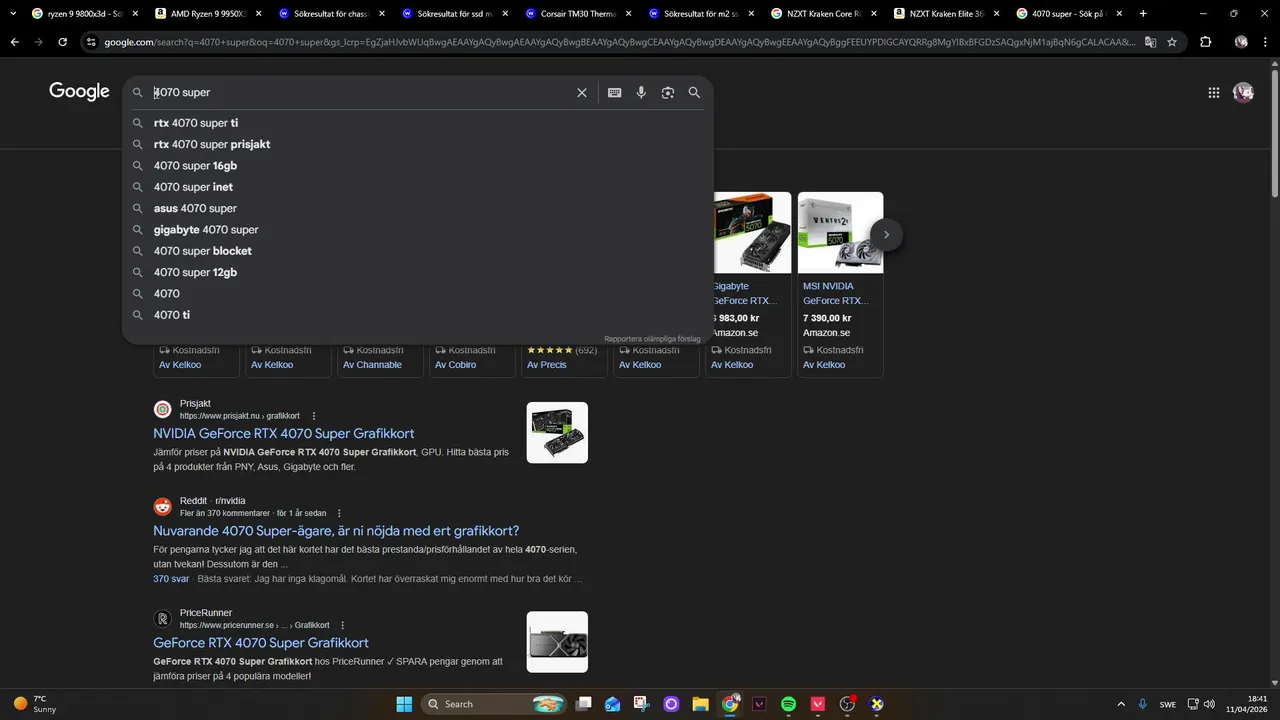Open '370 svar' link under Reddit result
The width and height of the screenshot is (1280, 720).
click(x=171, y=579)
